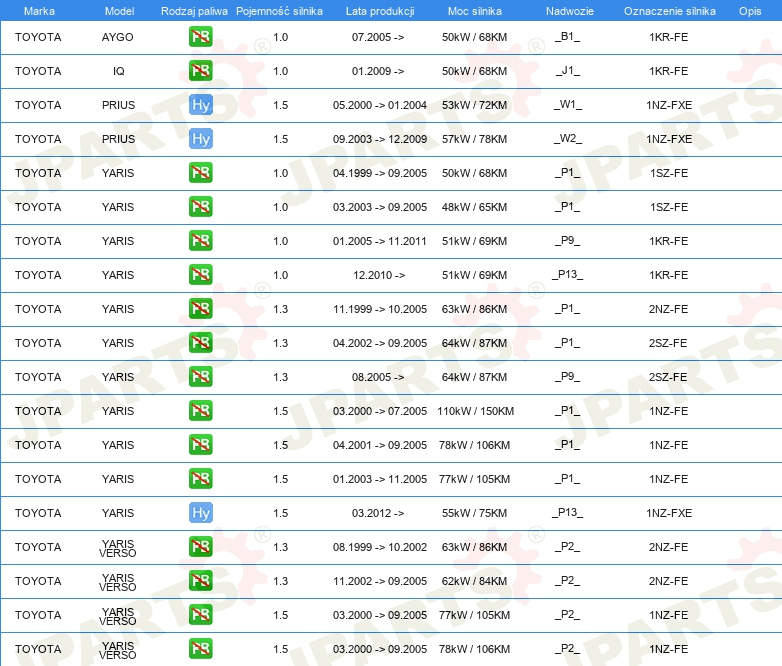
Task: Click the Lata produkcji column header
Action: [380, 11]
